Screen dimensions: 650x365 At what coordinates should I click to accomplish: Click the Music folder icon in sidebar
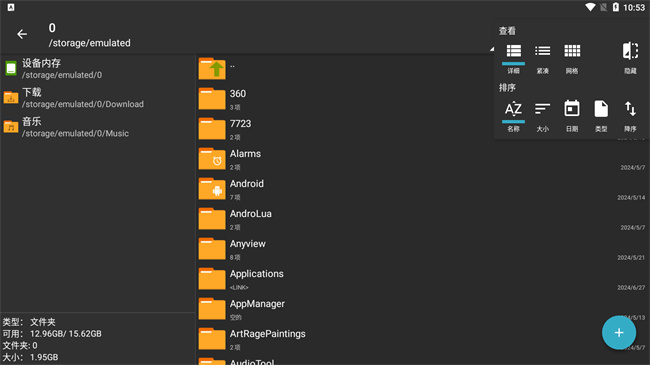tap(11, 127)
